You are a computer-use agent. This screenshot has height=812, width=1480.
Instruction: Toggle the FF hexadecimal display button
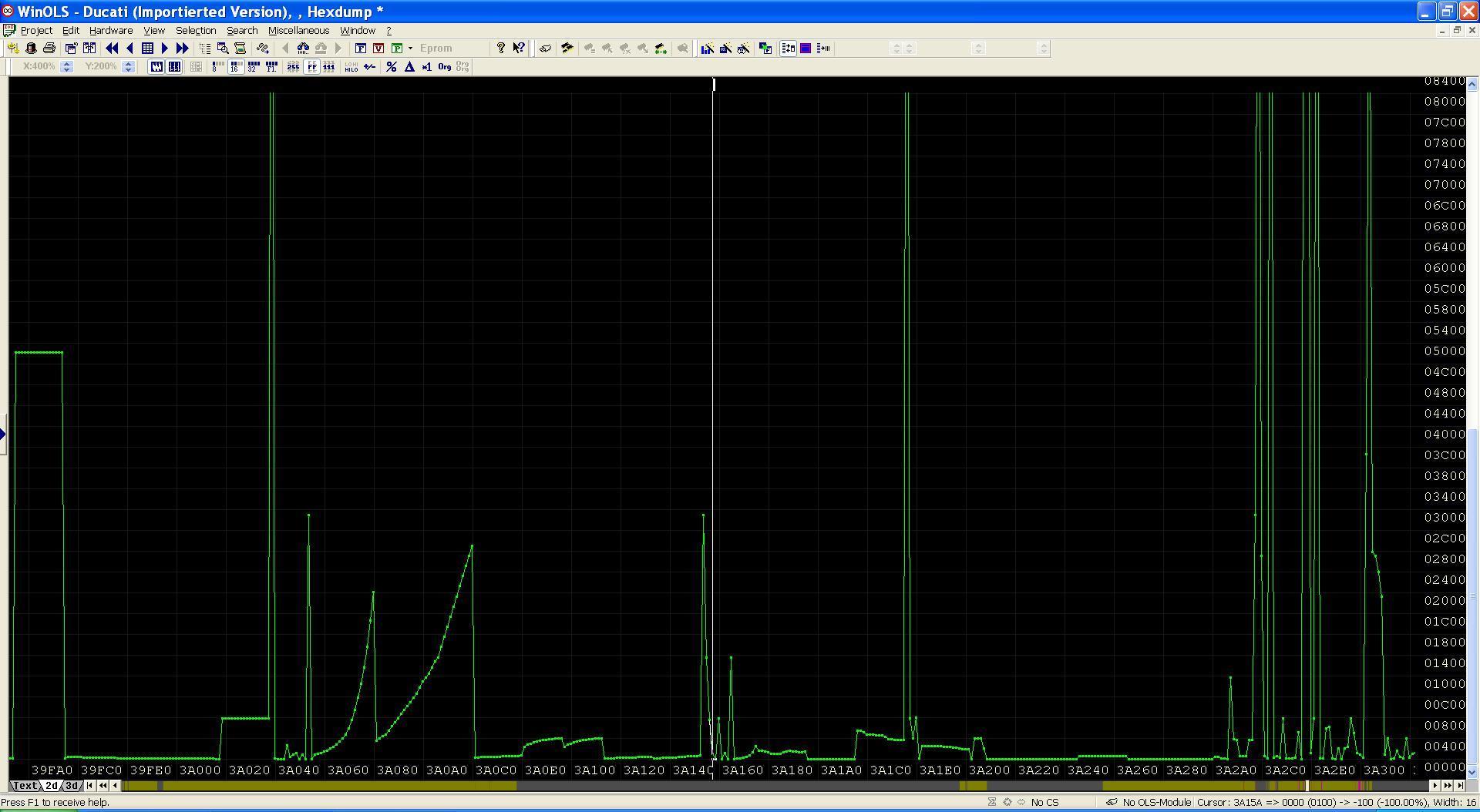point(311,67)
